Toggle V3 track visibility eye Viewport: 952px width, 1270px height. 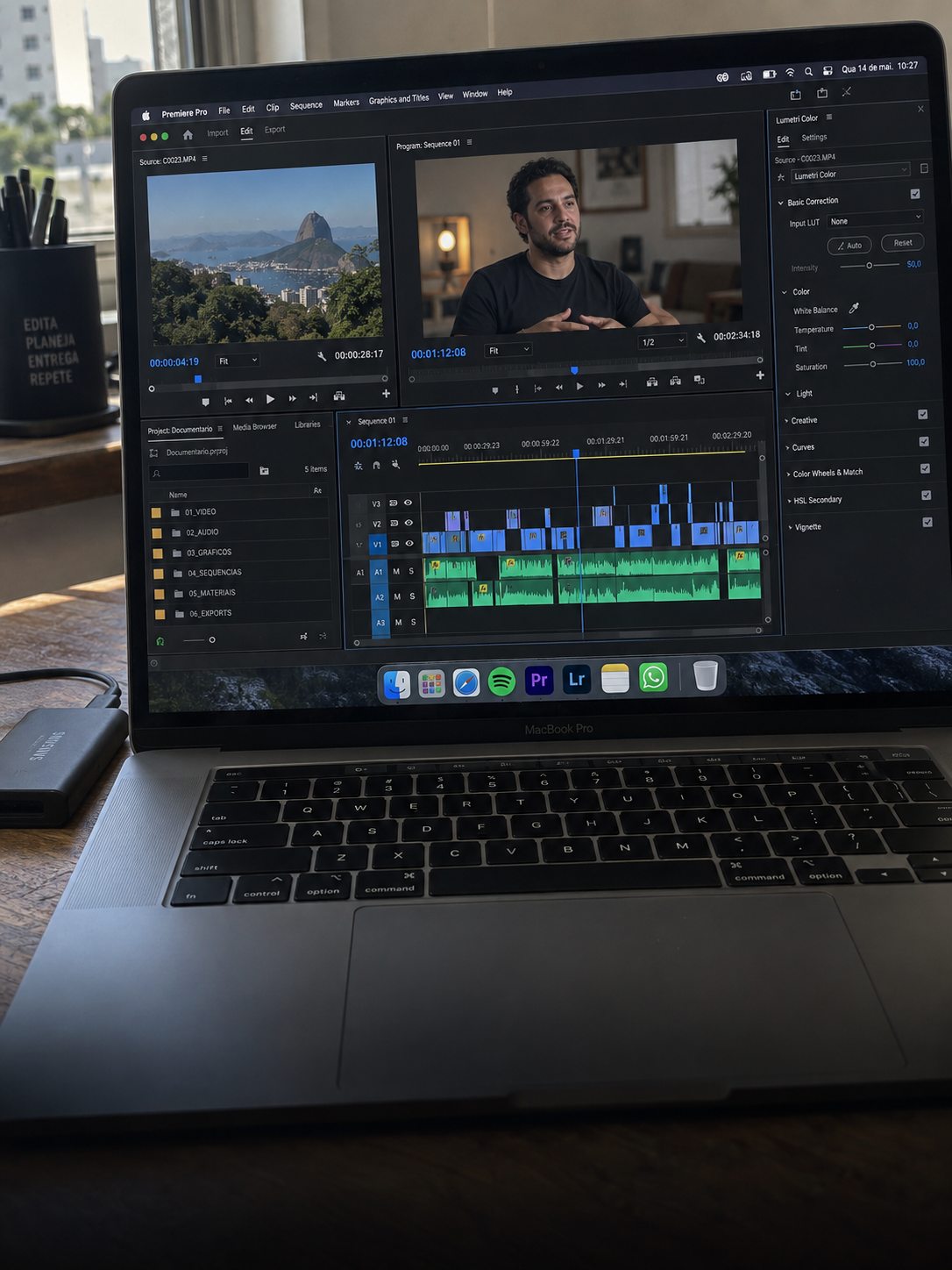408,503
